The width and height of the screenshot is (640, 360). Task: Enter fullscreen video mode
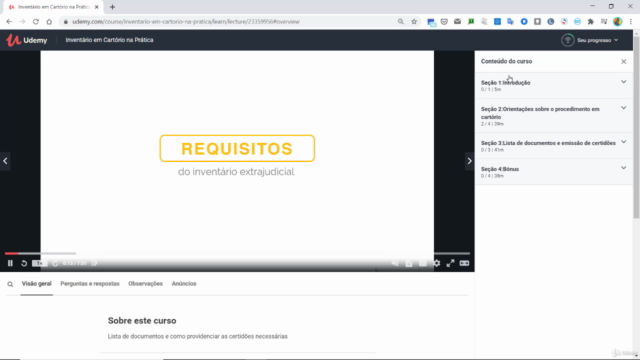(450, 263)
